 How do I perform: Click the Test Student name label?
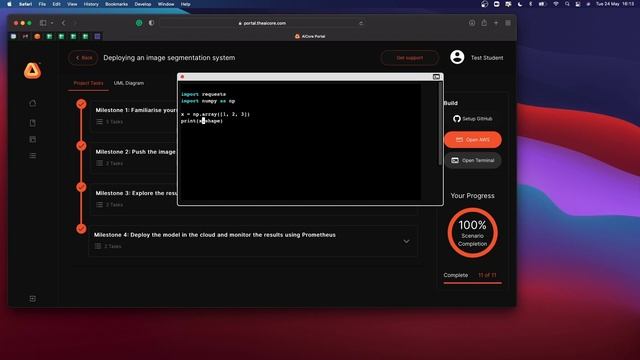click(x=487, y=58)
